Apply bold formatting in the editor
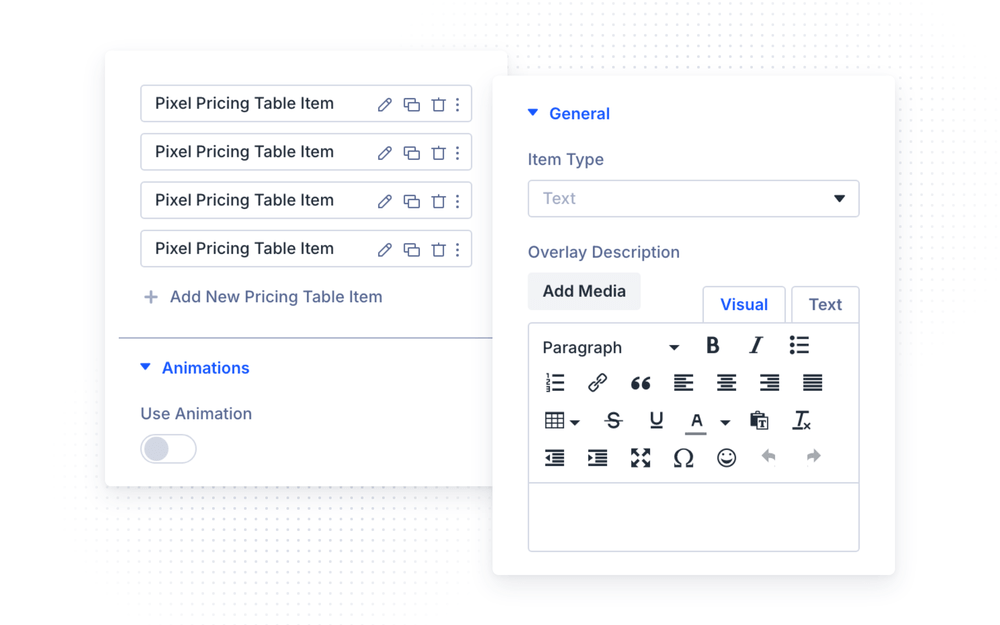Viewport: 1000px width, 625px height. click(713, 346)
